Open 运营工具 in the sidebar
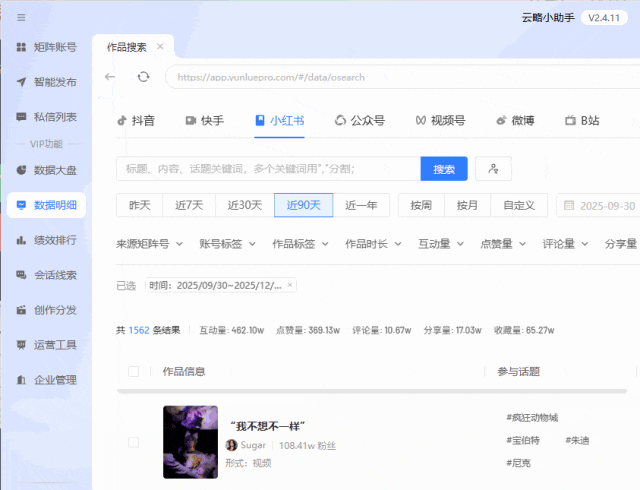Screen dimensions: 640x490 (46, 345)
